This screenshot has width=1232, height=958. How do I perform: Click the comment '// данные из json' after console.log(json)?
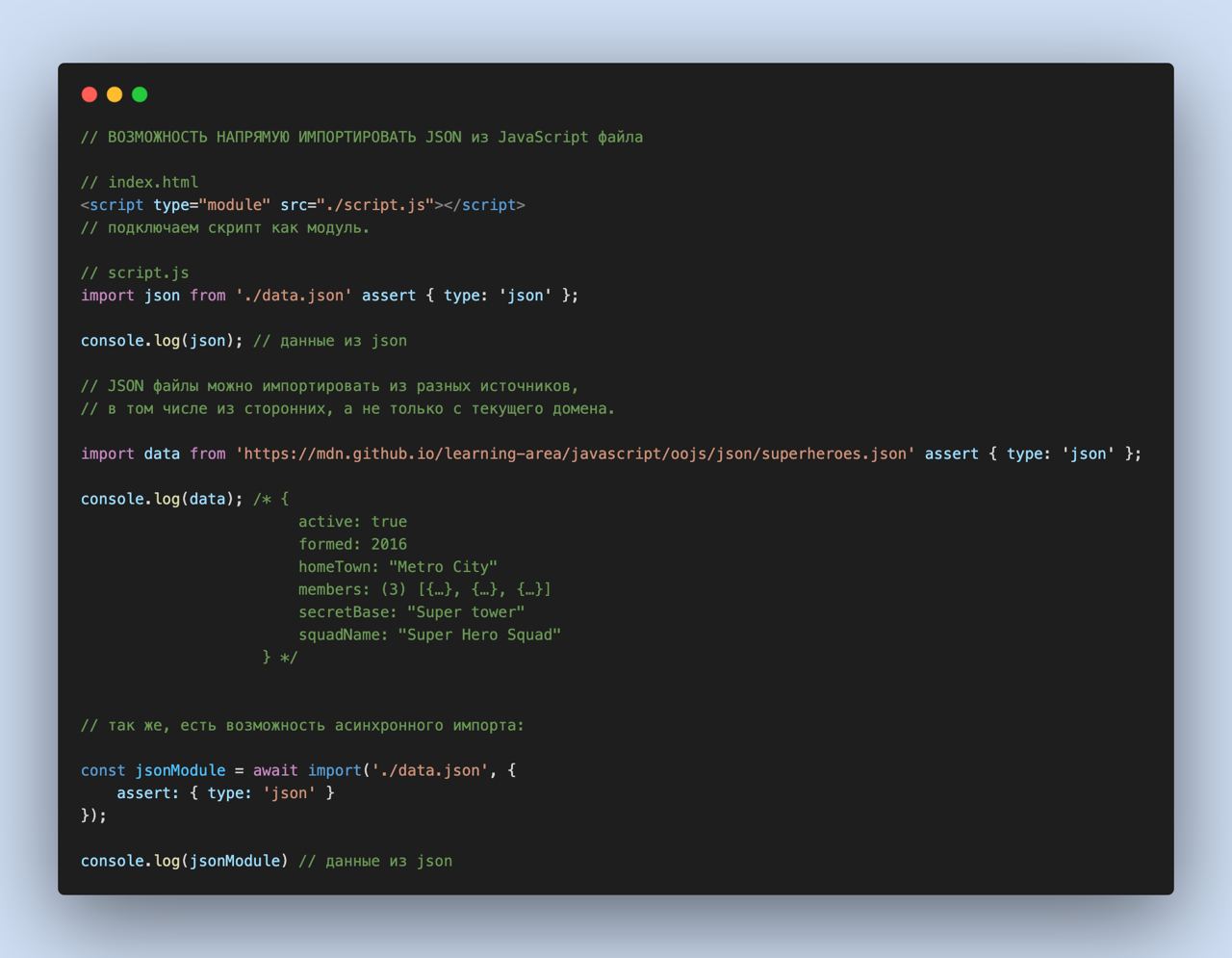point(330,341)
